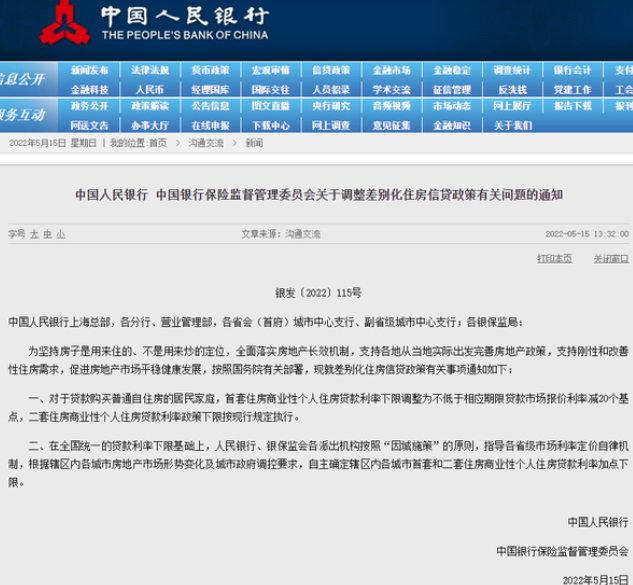Image resolution: width=633 pixels, height=585 pixels.
Task: Click paragraph starting with 二、在全国统一
Action: coord(318,464)
